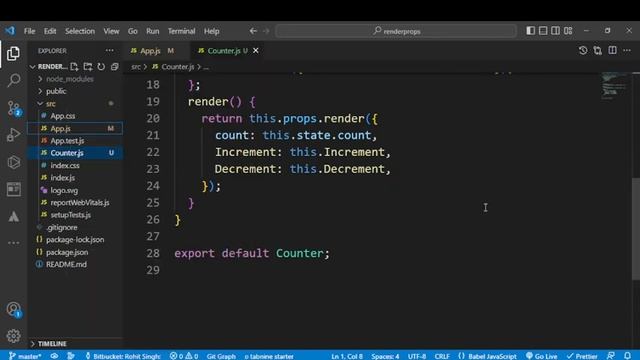
Task: Open reportWebVitals.js in the explorer
Action: click(80, 202)
